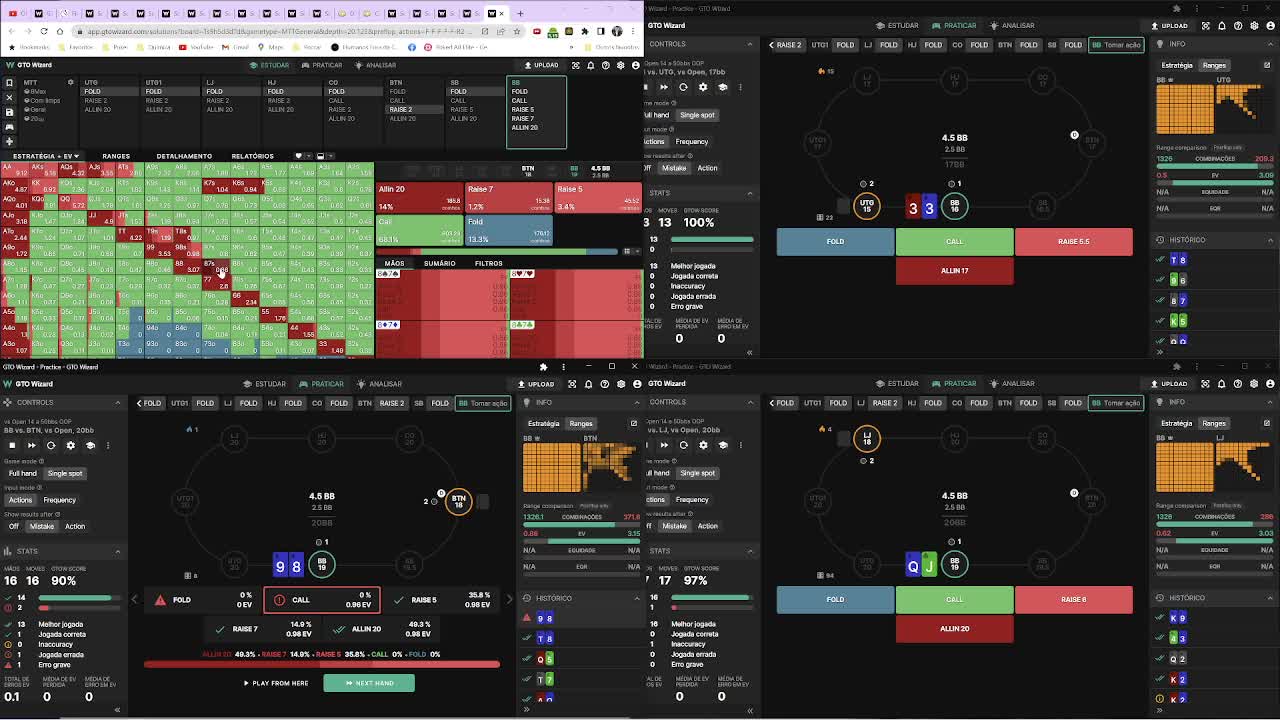Open a new browser tab
The width and height of the screenshot is (1280, 720).
pyautogui.click(x=520, y=13)
